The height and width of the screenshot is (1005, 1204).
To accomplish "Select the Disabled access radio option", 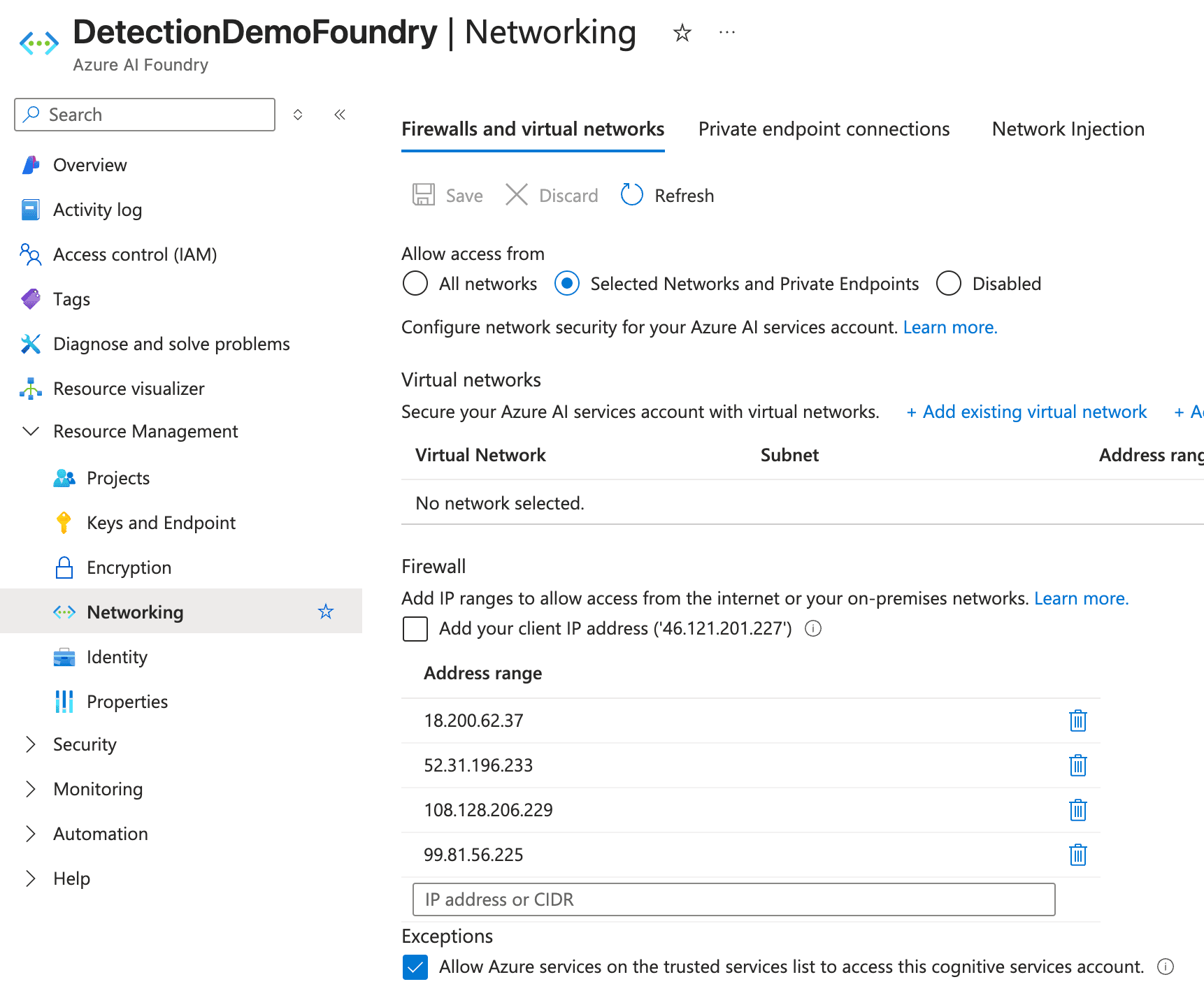I will (949, 284).
